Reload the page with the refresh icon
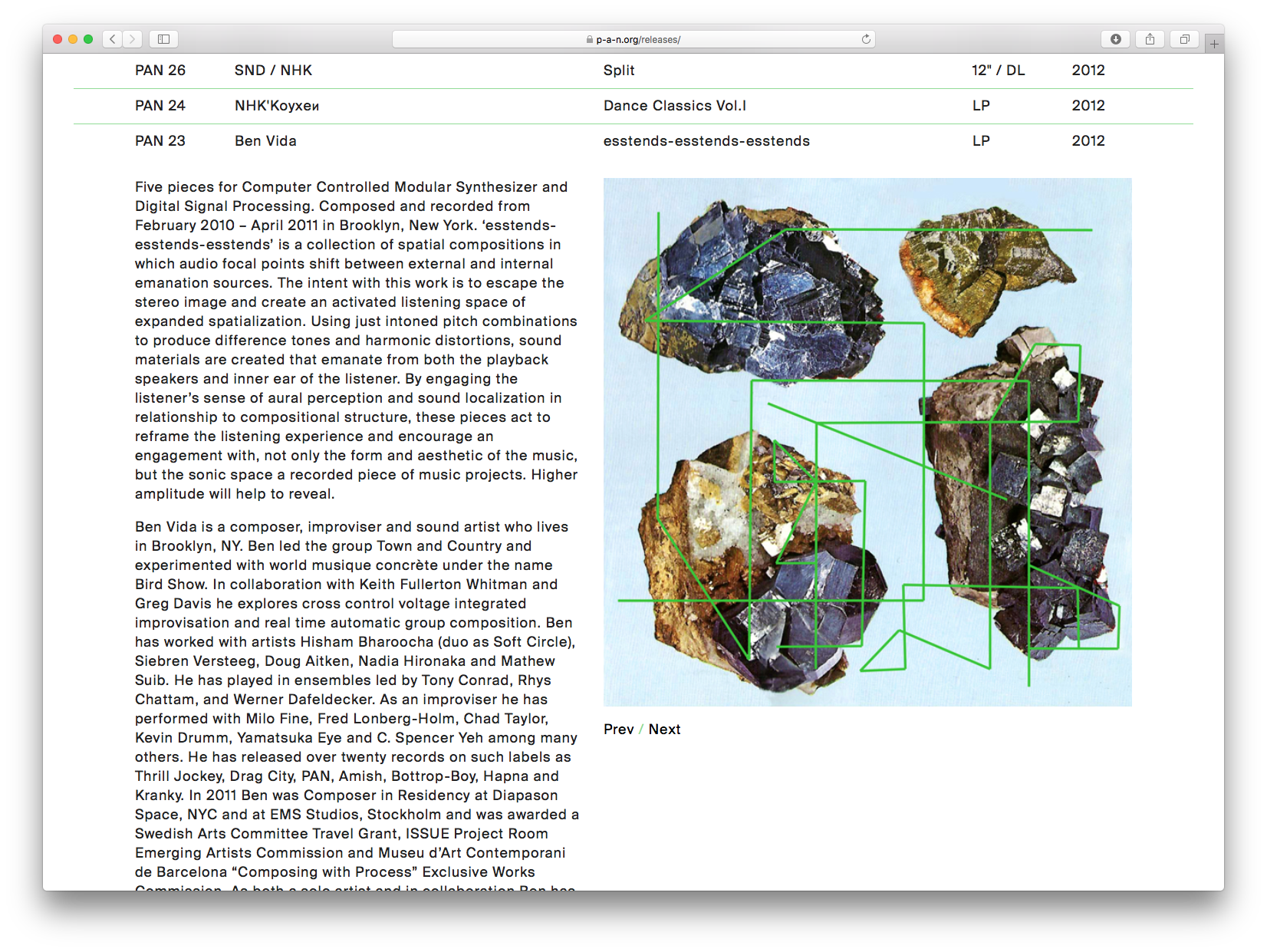 866,39
